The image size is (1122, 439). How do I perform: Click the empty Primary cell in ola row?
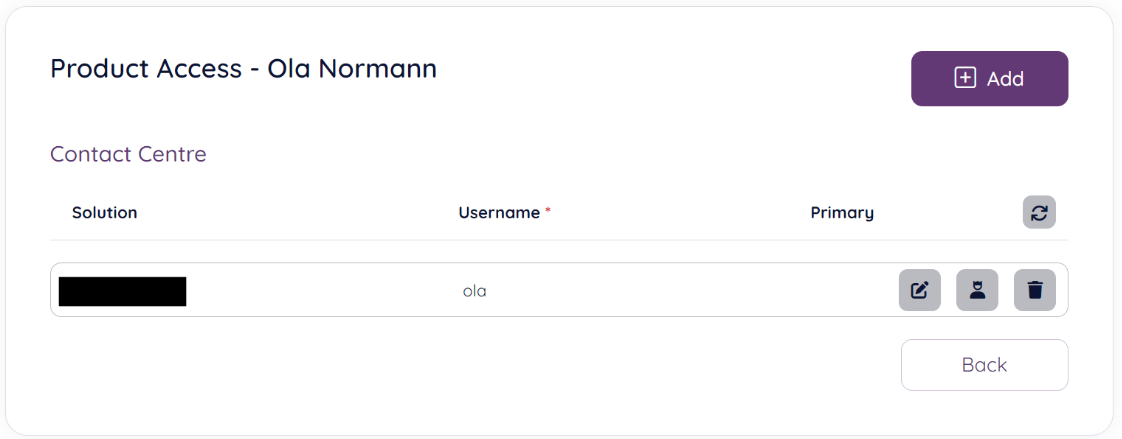(x=842, y=291)
